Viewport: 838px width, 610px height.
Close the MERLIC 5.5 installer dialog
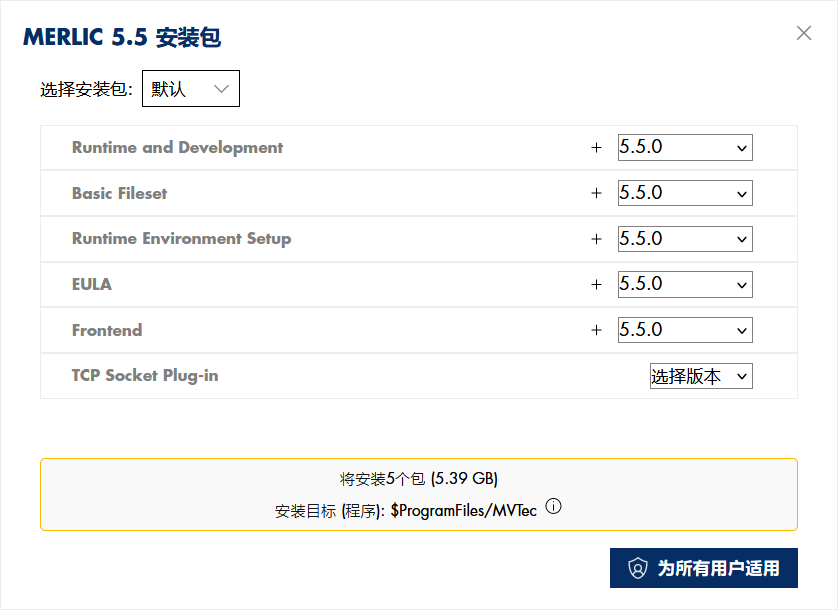coord(803,33)
